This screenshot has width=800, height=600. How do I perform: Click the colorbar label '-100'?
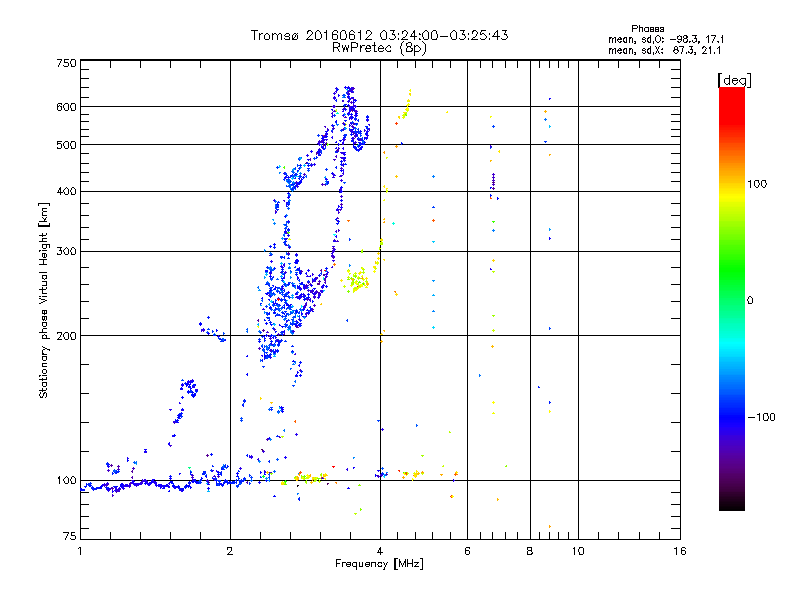pyautogui.click(x=761, y=417)
